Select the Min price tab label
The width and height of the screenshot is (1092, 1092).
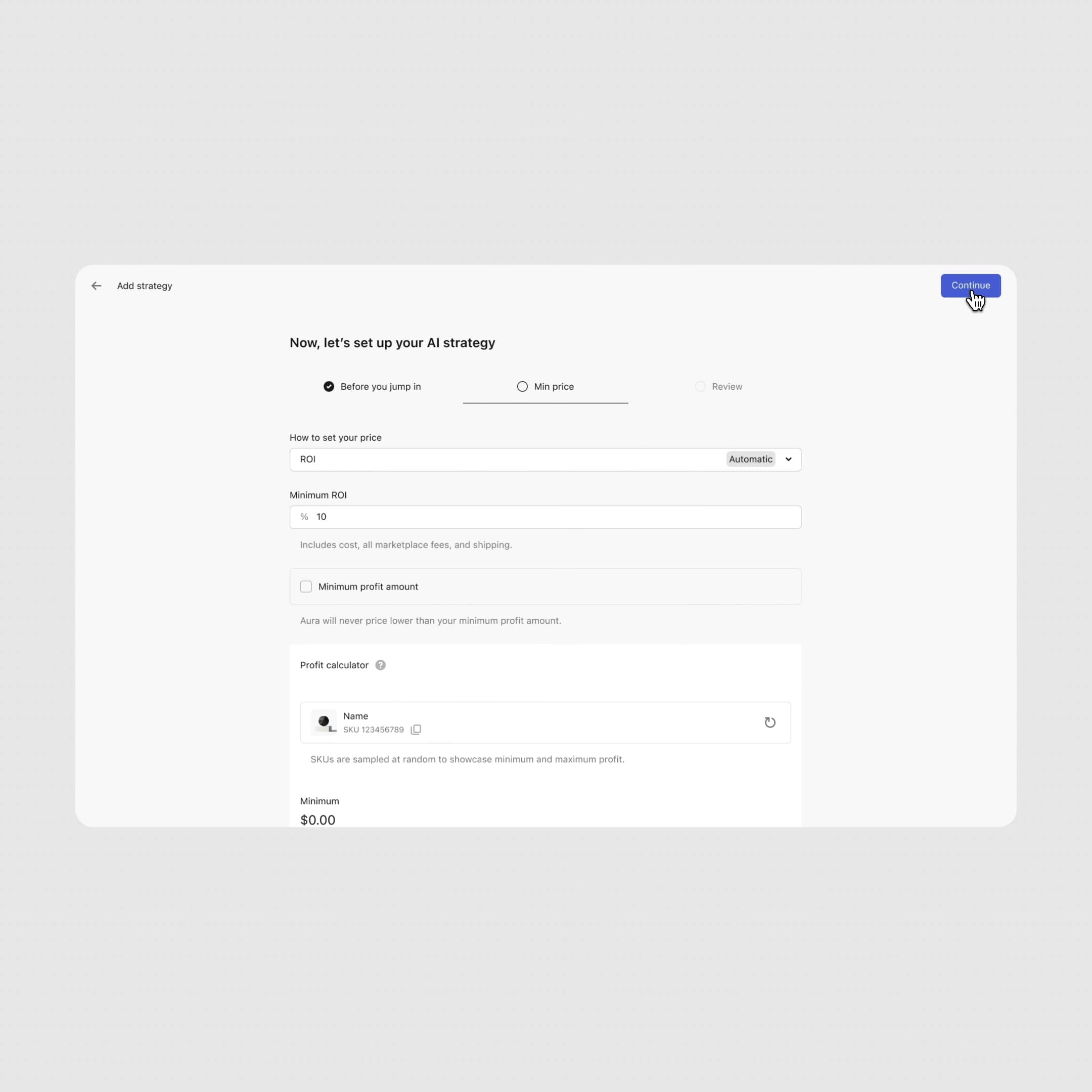click(x=554, y=387)
